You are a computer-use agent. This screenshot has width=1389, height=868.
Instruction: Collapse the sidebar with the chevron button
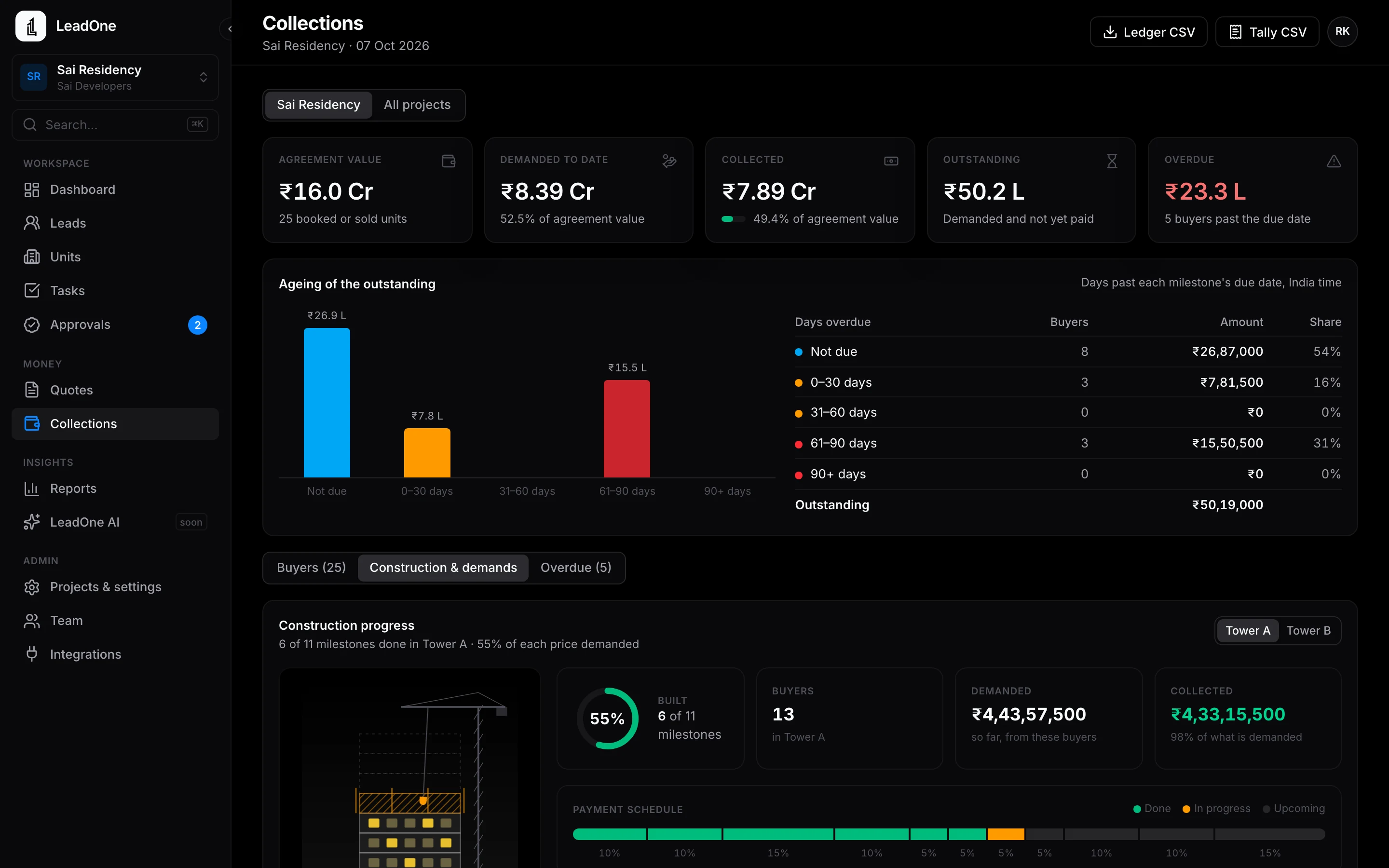tap(229, 28)
